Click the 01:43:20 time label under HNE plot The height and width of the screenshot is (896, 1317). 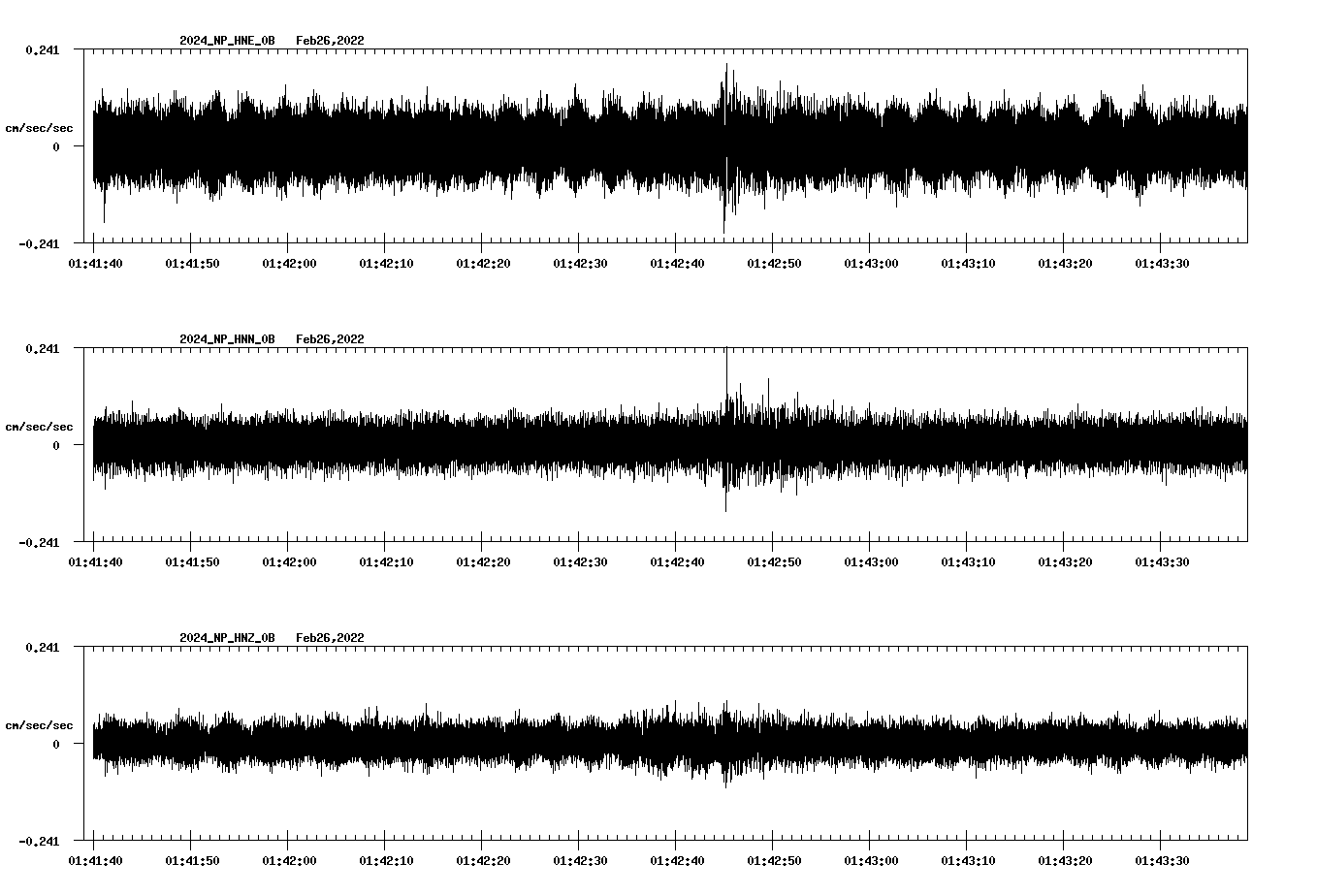pyautogui.click(x=1065, y=264)
